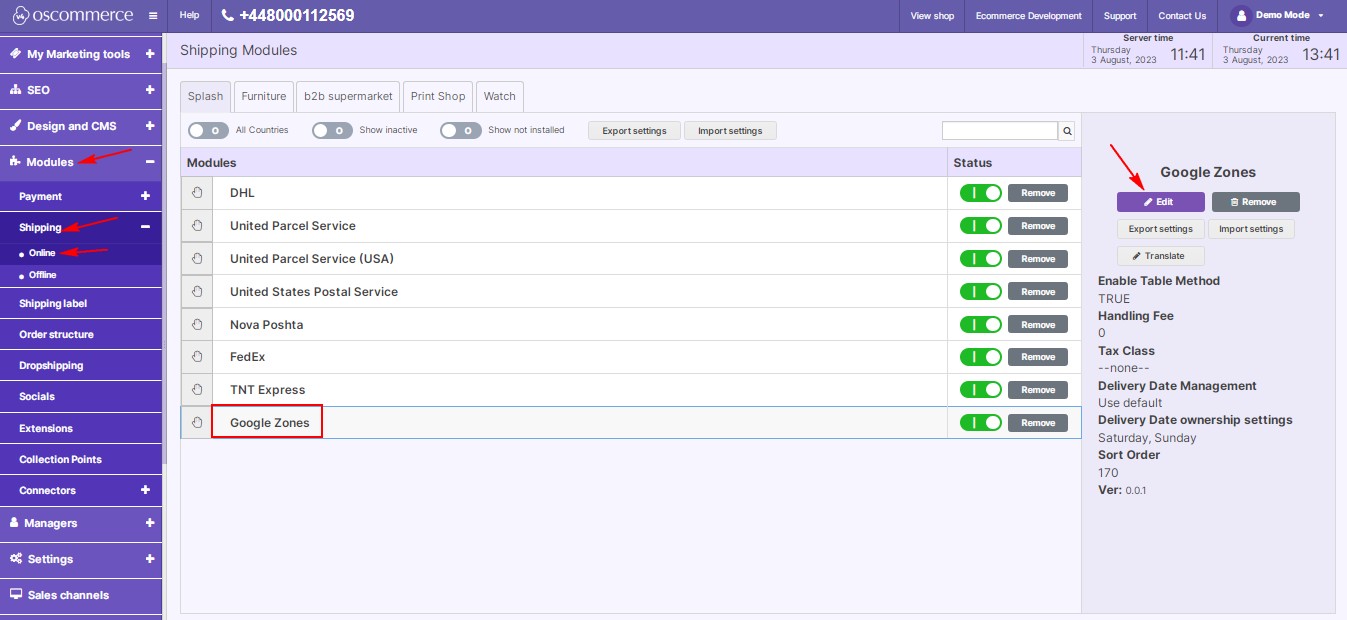Click the module search input field
The image size is (1347, 620).
pyautogui.click(x=1000, y=131)
